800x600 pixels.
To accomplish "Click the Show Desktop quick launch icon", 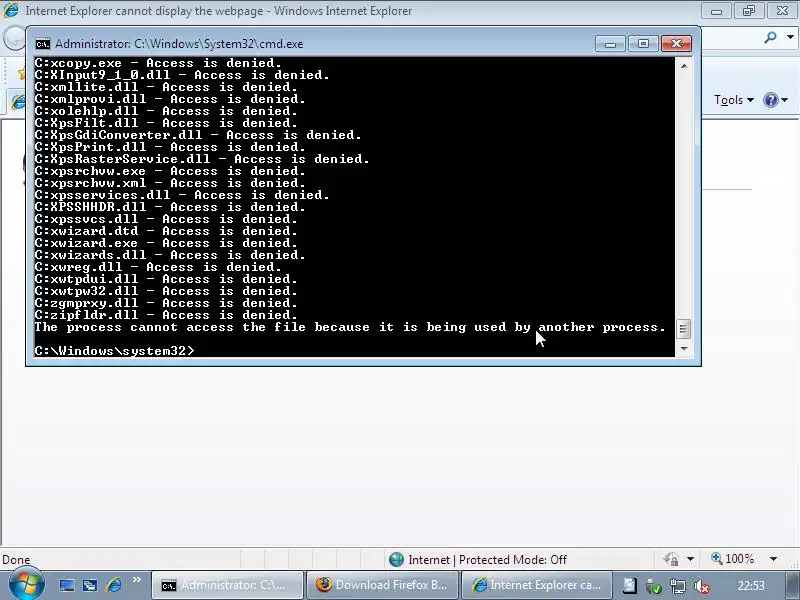I will pyautogui.click(x=67, y=585).
